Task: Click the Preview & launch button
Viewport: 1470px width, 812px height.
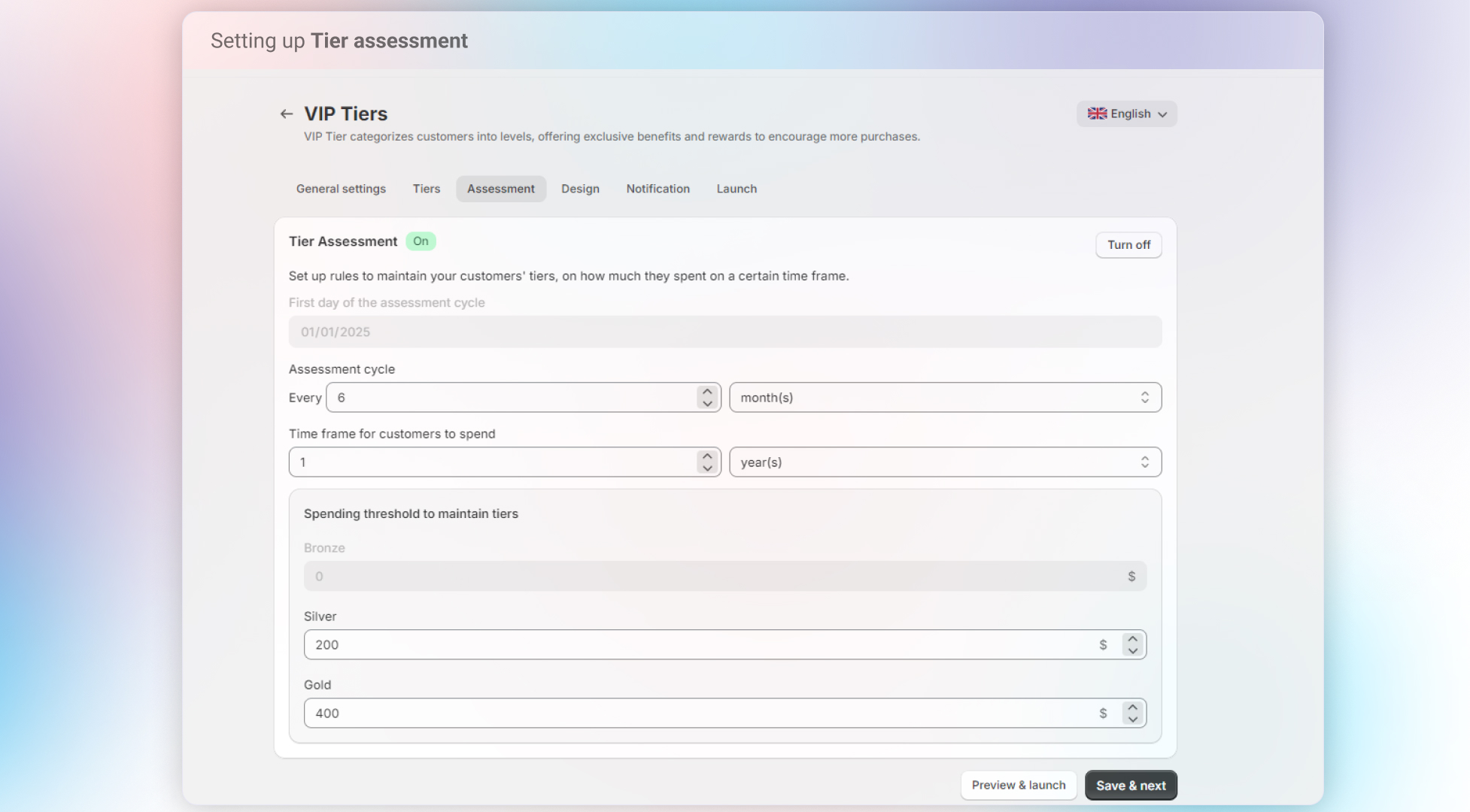Action: click(x=1018, y=786)
